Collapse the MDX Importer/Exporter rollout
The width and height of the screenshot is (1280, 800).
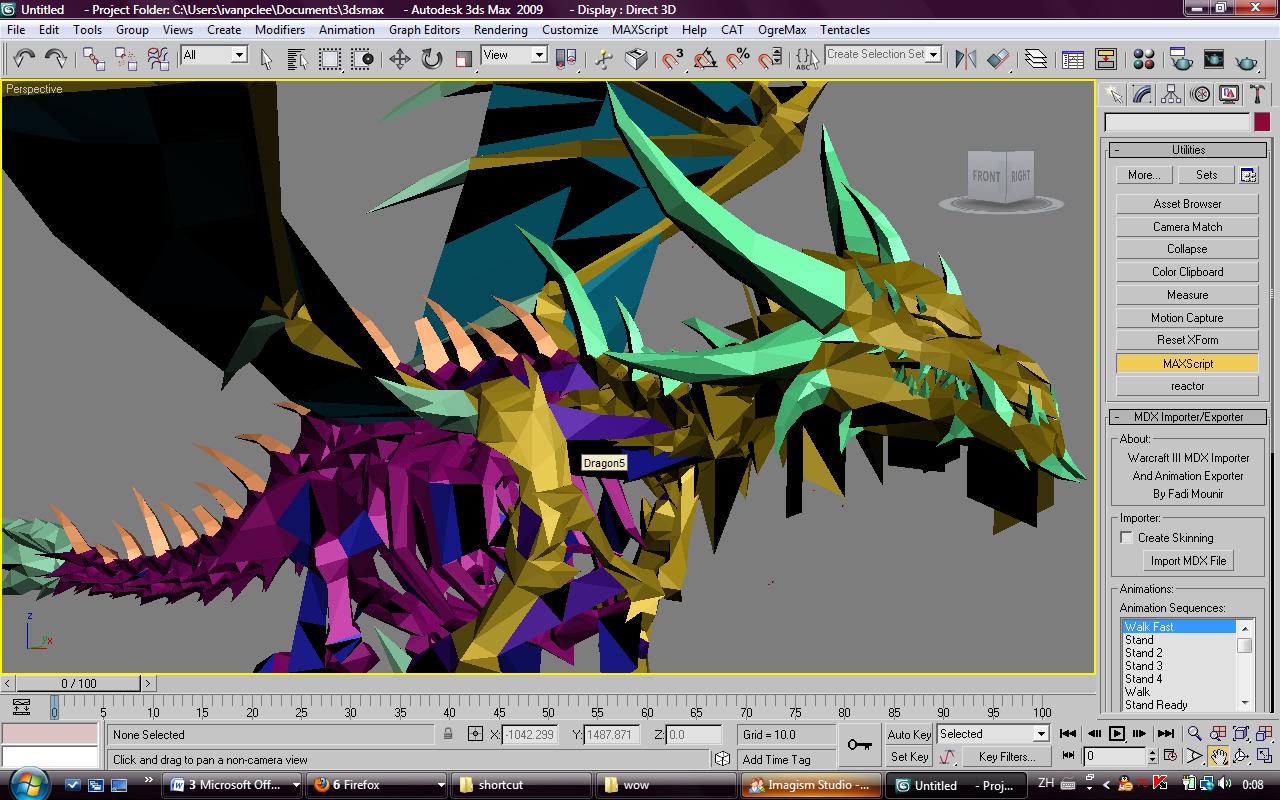(1187, 417)
